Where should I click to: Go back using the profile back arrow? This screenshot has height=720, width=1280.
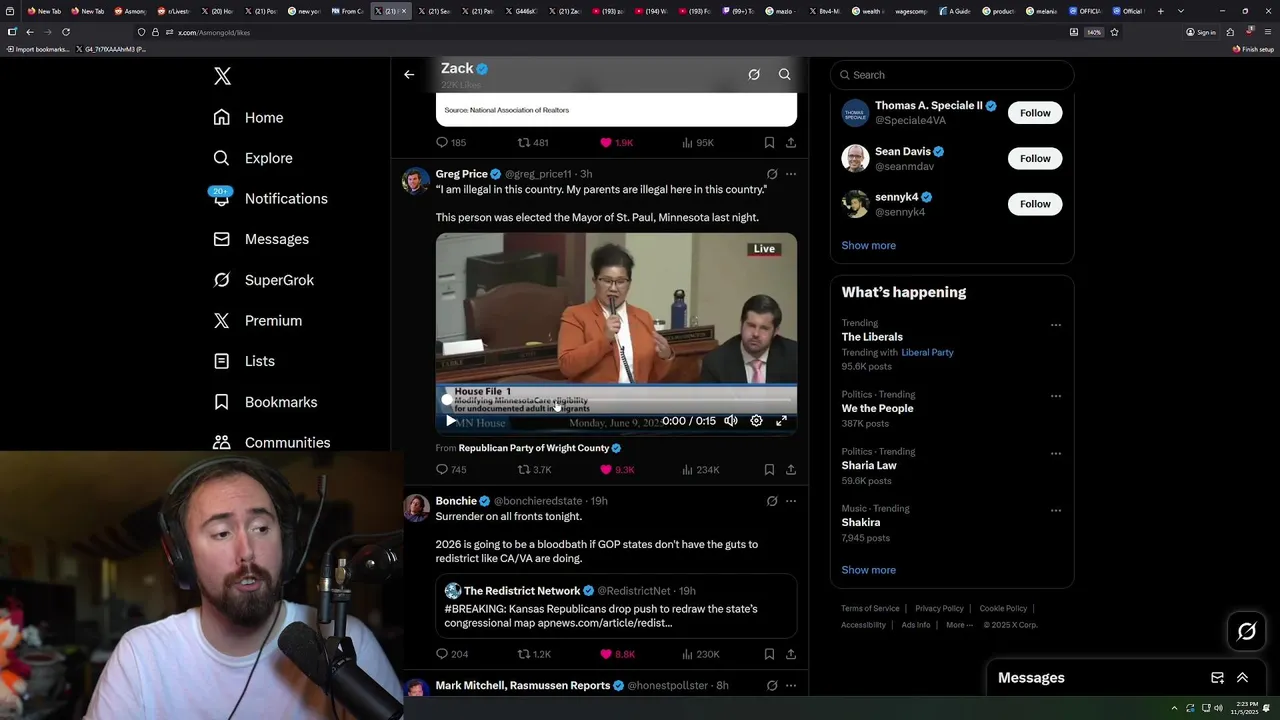click(x=409, y=74)
